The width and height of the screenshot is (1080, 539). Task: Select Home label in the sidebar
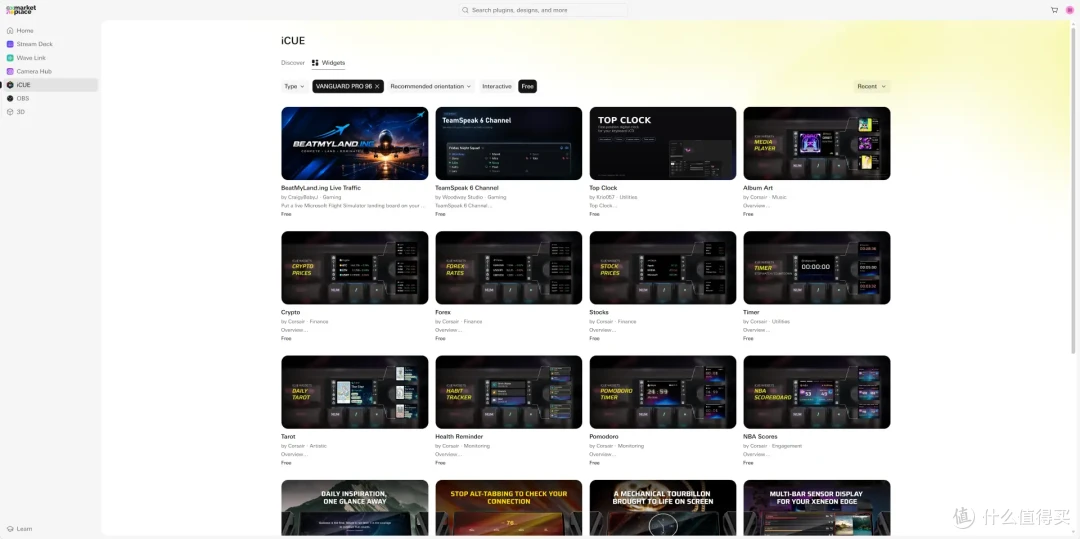click(x=25, y=31)
